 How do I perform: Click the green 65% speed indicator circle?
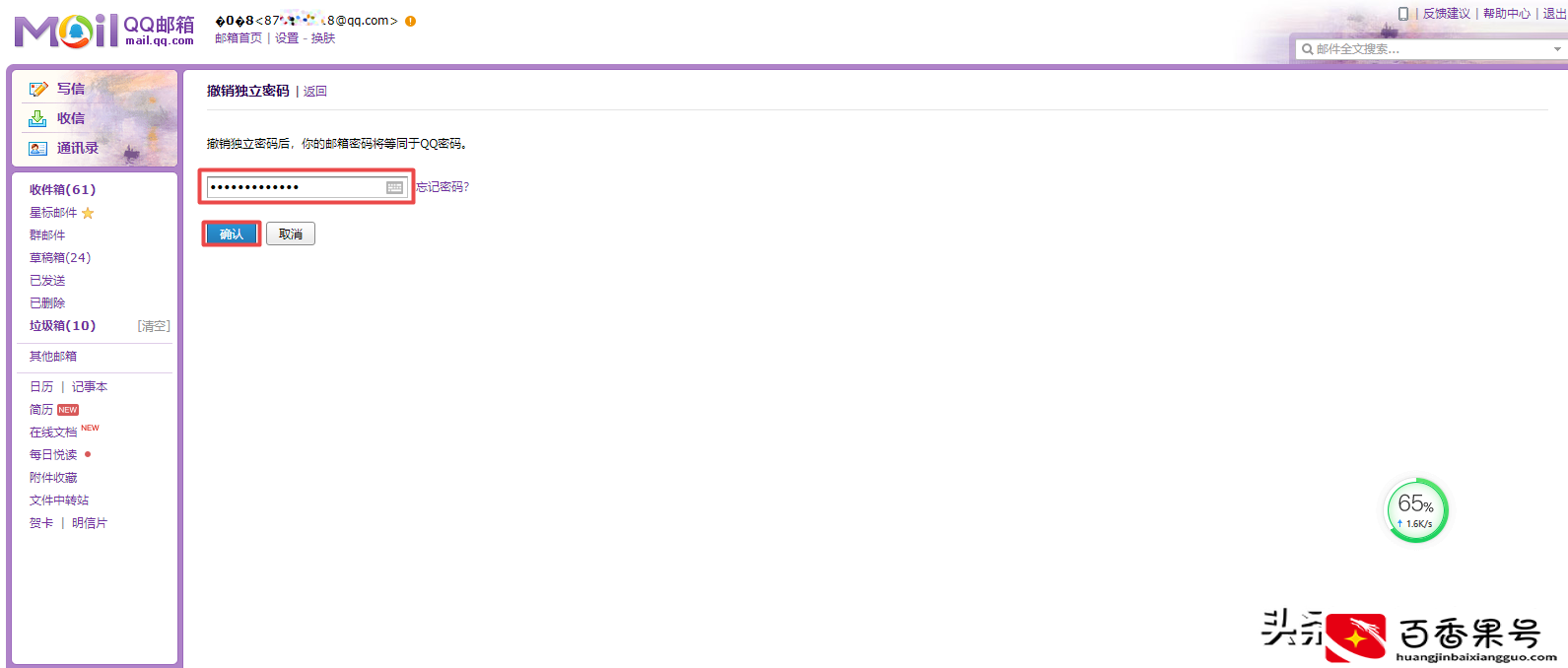click(1416, 510)
